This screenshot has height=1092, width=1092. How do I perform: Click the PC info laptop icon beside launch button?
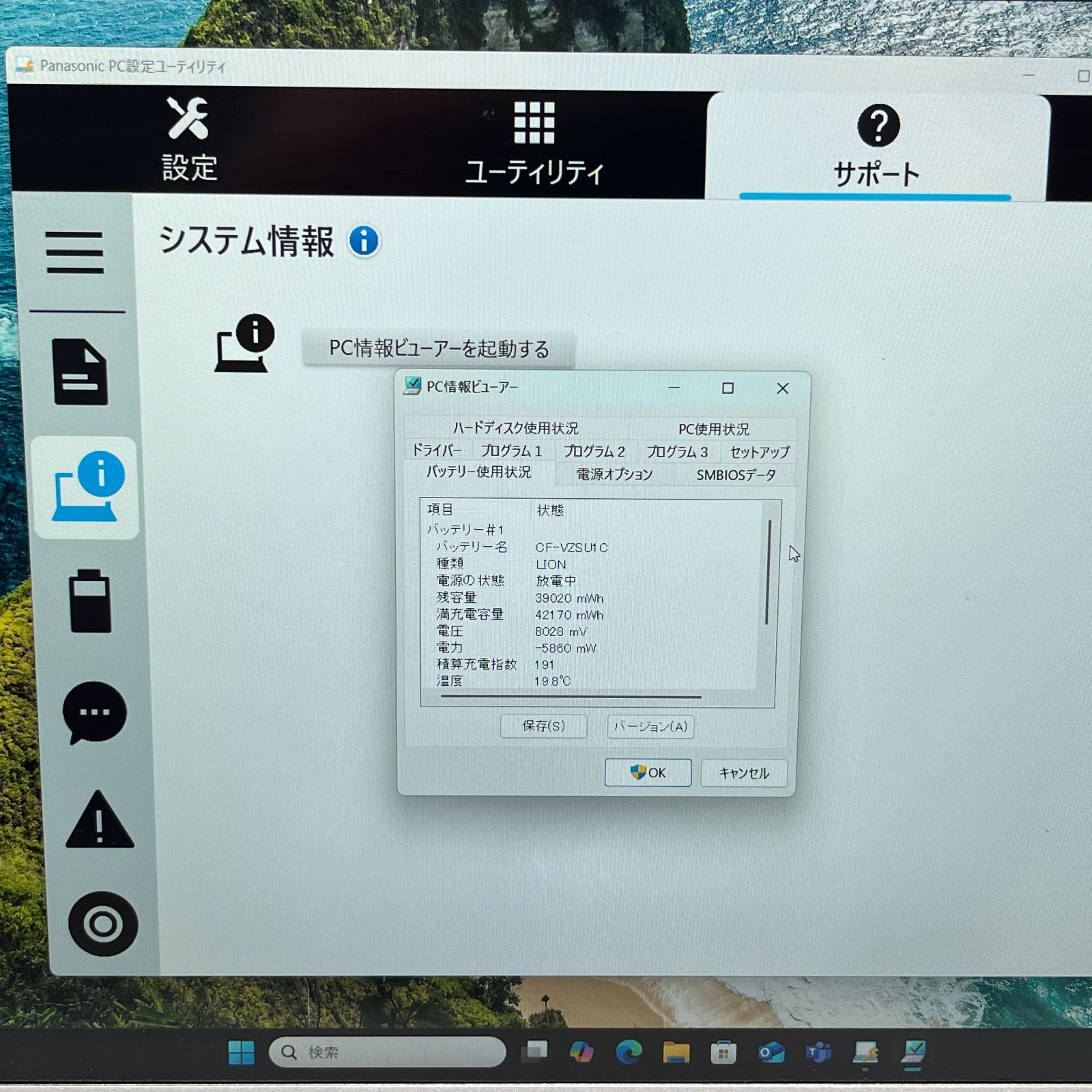245,343
